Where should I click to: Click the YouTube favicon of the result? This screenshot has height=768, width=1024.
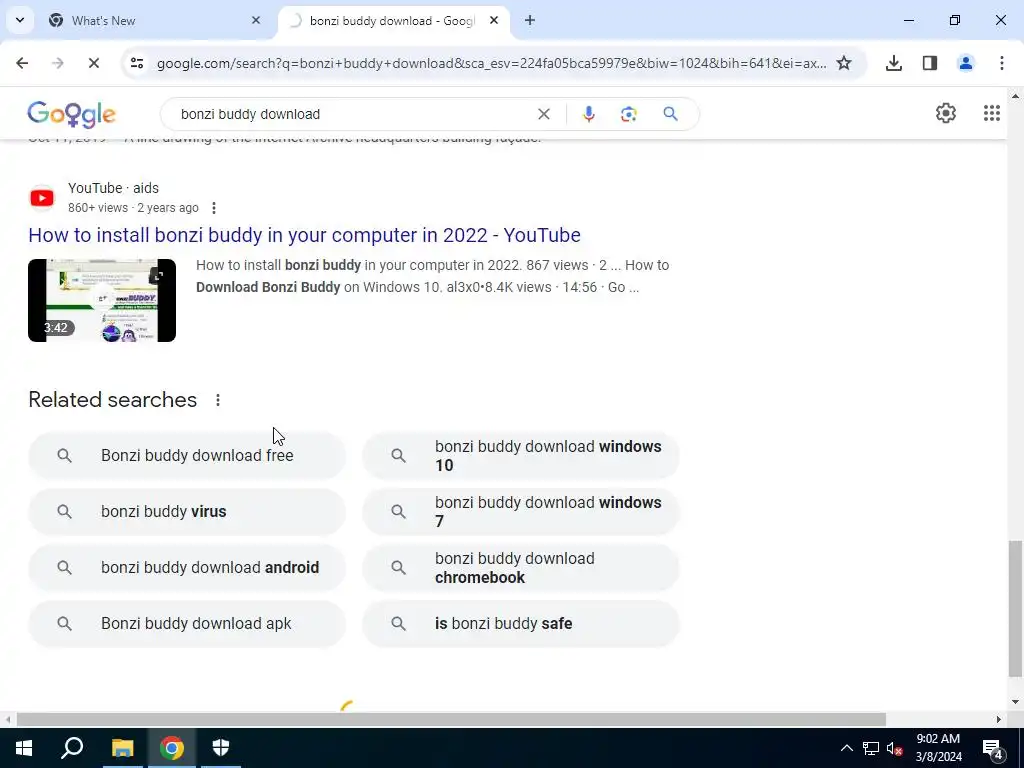click(x=42, y=198)
